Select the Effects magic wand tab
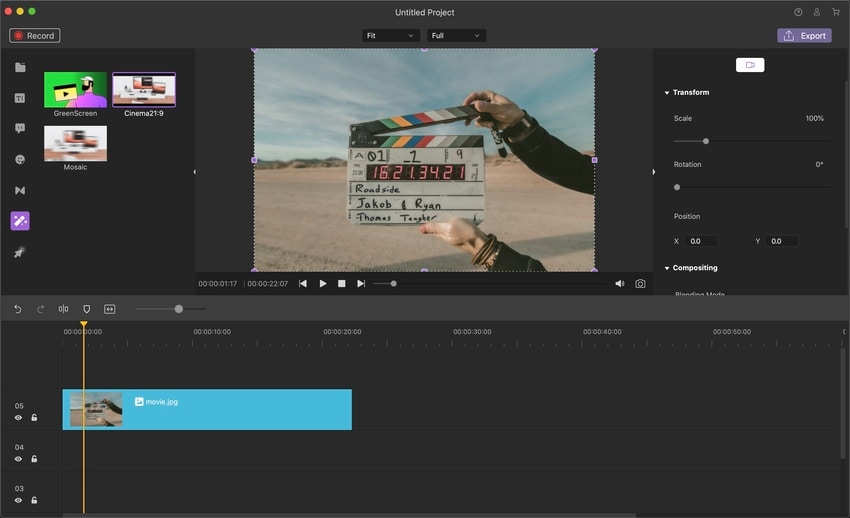The height and width of the screenshot is (518, 850). pyautogui.click(x=20, y=221)
